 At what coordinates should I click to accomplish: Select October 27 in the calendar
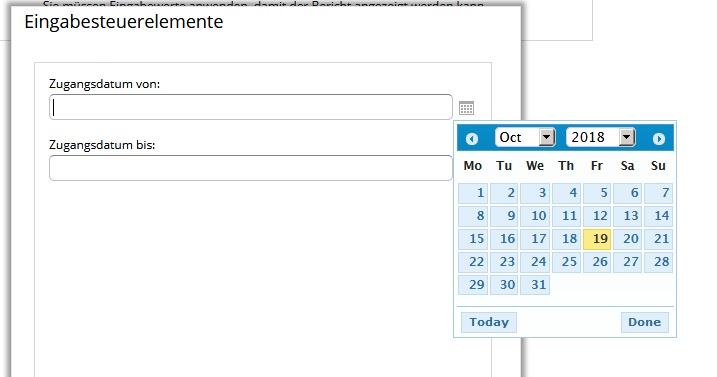tap(628, 262)
